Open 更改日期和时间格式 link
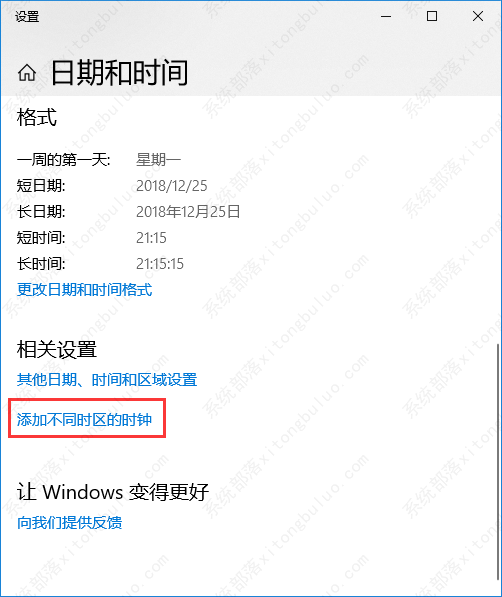Image resolution: width=502 pixels, height=597 pixels. point(85,290)
